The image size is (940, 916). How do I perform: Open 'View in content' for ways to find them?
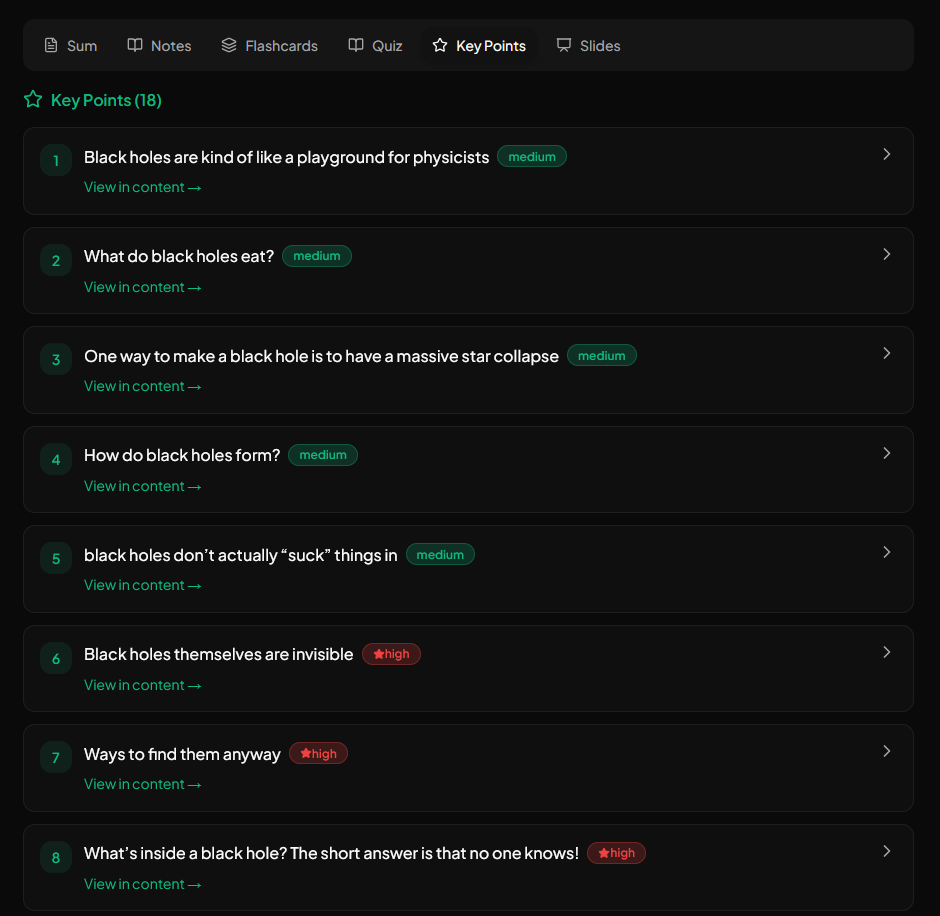click(x=142, y=784)
